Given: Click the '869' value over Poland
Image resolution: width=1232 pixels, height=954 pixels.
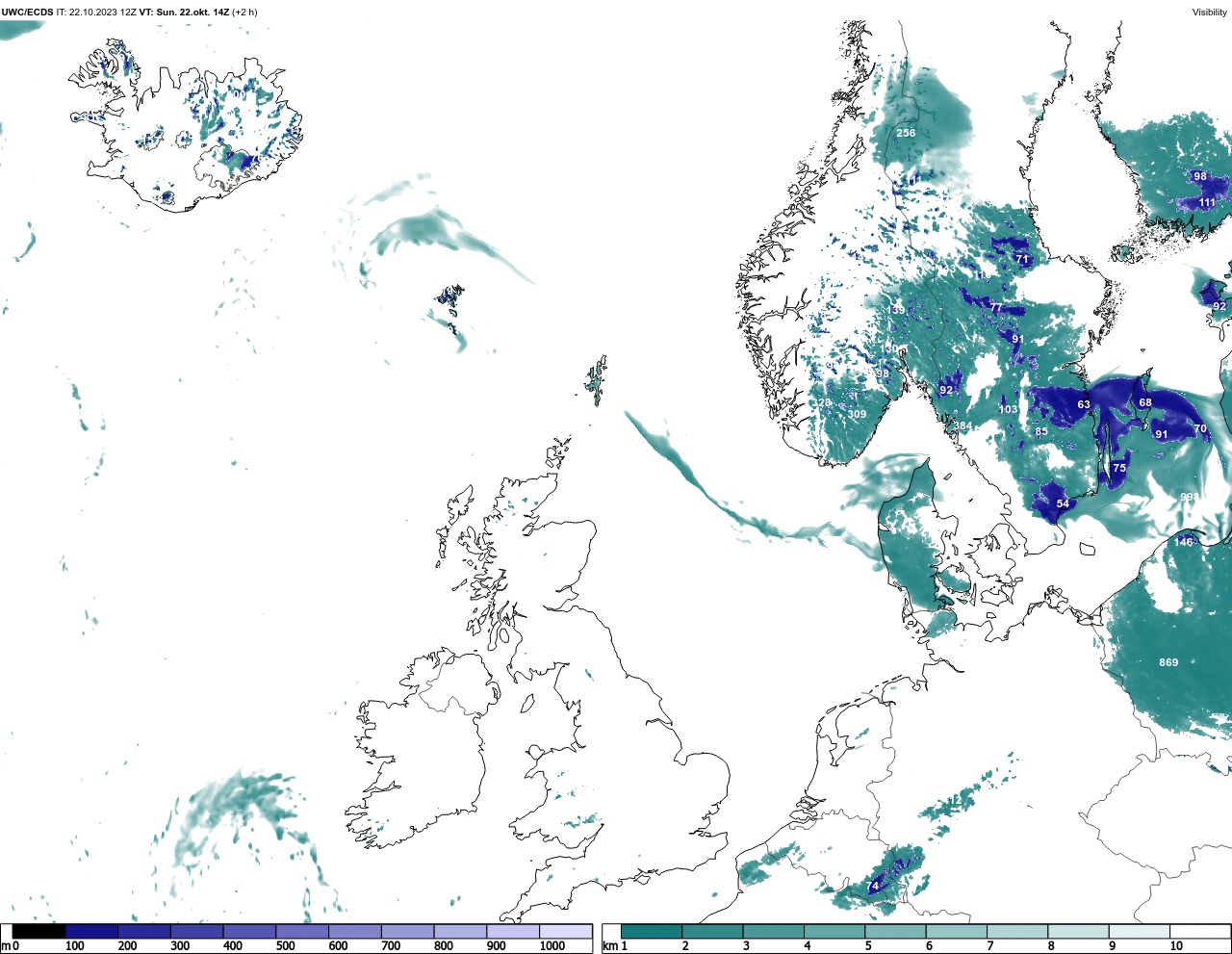Looking at the screenshot, I should pos(1168,662).
